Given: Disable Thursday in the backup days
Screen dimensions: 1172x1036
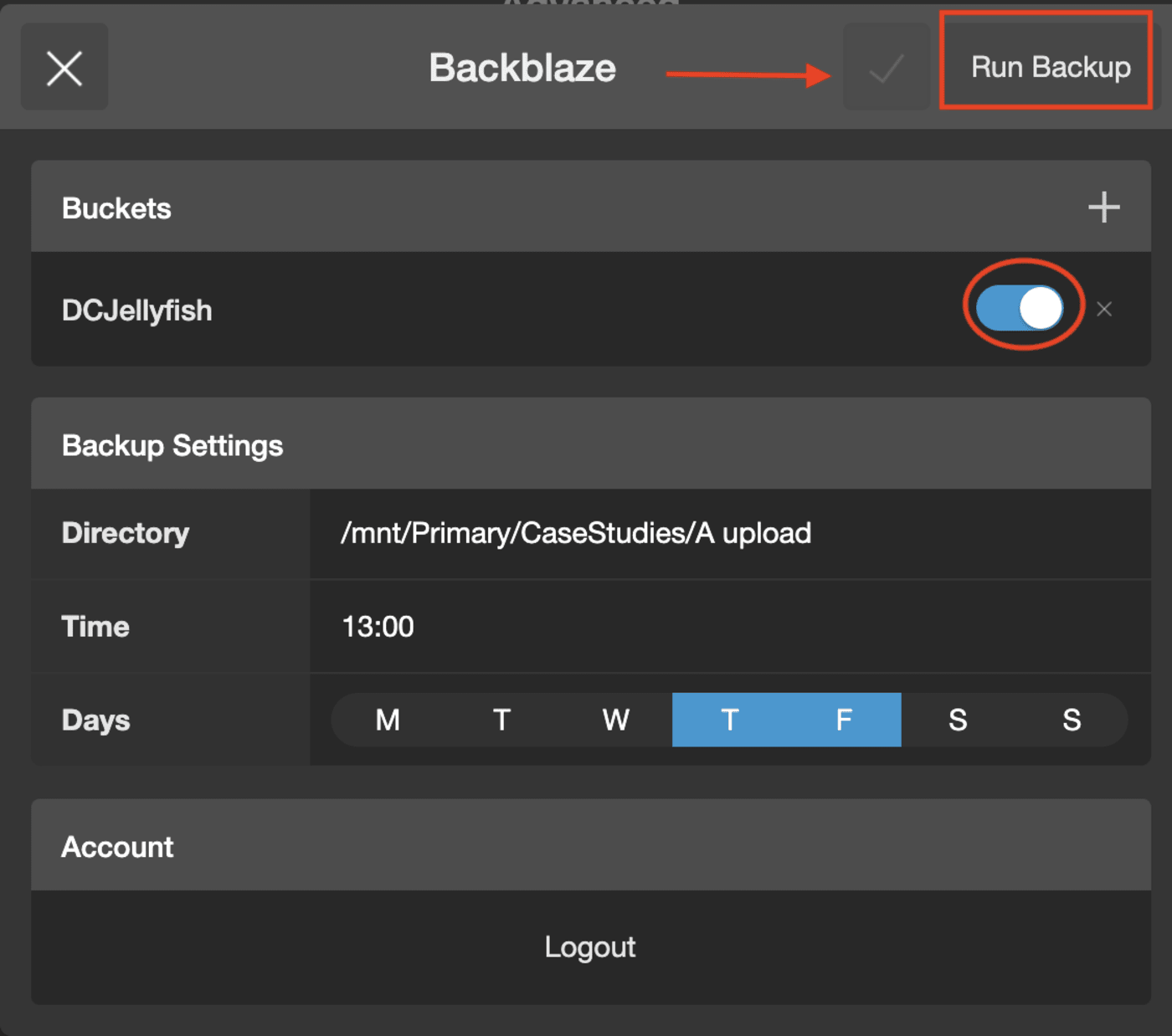Looking at the screenshot, I should [729, 720].
